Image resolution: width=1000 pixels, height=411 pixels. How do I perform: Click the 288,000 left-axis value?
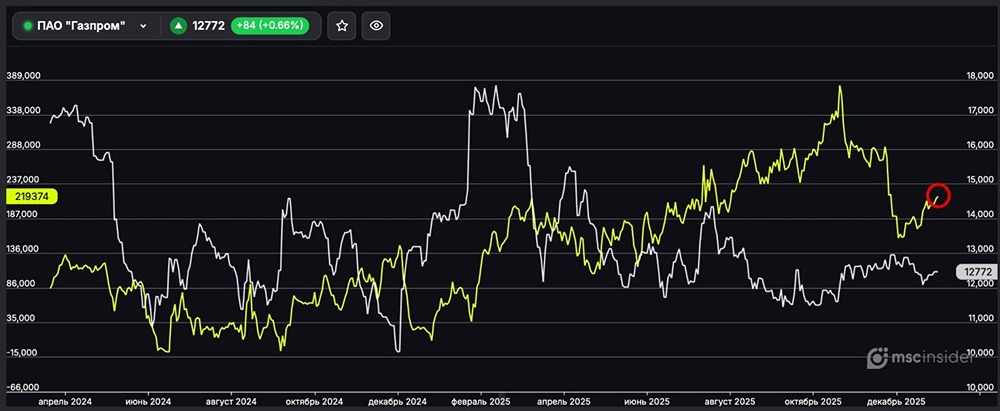[x=24, y=145]
